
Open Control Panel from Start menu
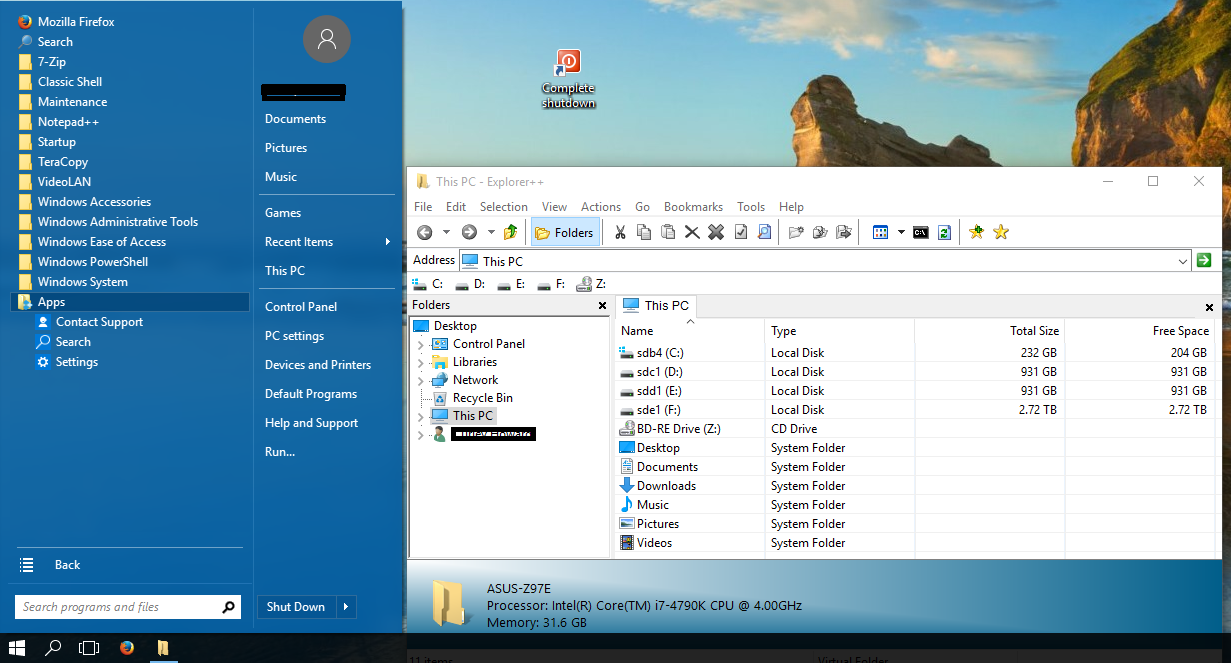pos(301,307)
